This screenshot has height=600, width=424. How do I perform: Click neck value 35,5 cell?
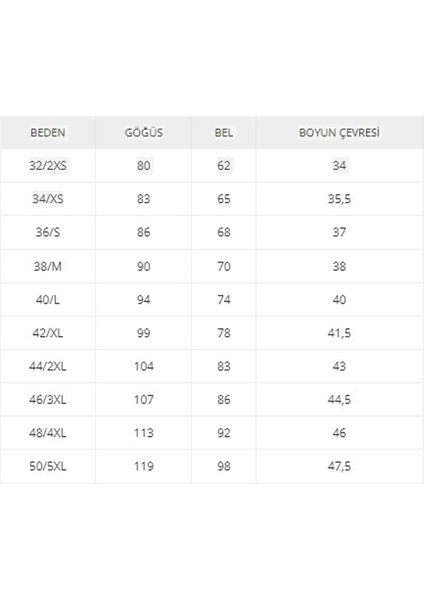(339, 199)
